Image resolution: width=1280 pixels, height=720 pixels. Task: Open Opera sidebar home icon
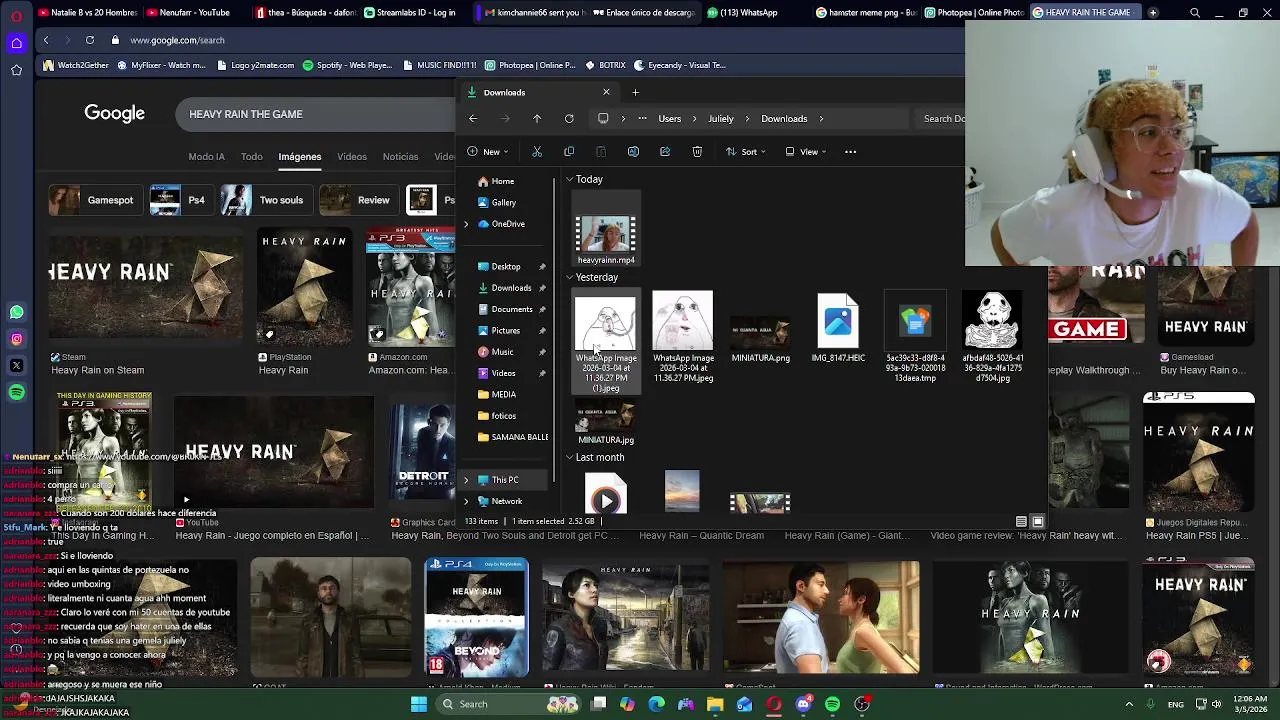pos(17,43)
